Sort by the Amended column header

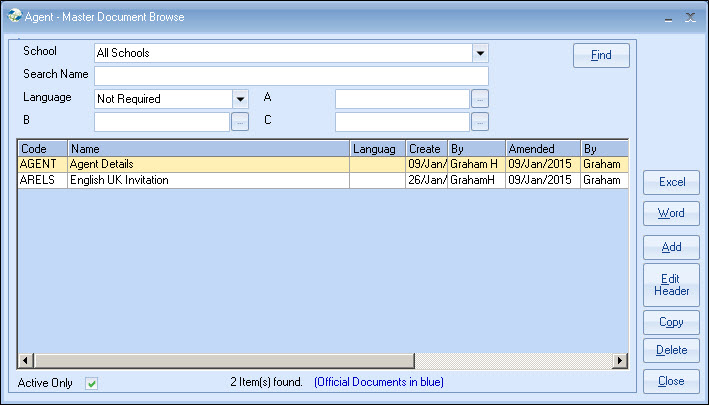click(542, 148)
